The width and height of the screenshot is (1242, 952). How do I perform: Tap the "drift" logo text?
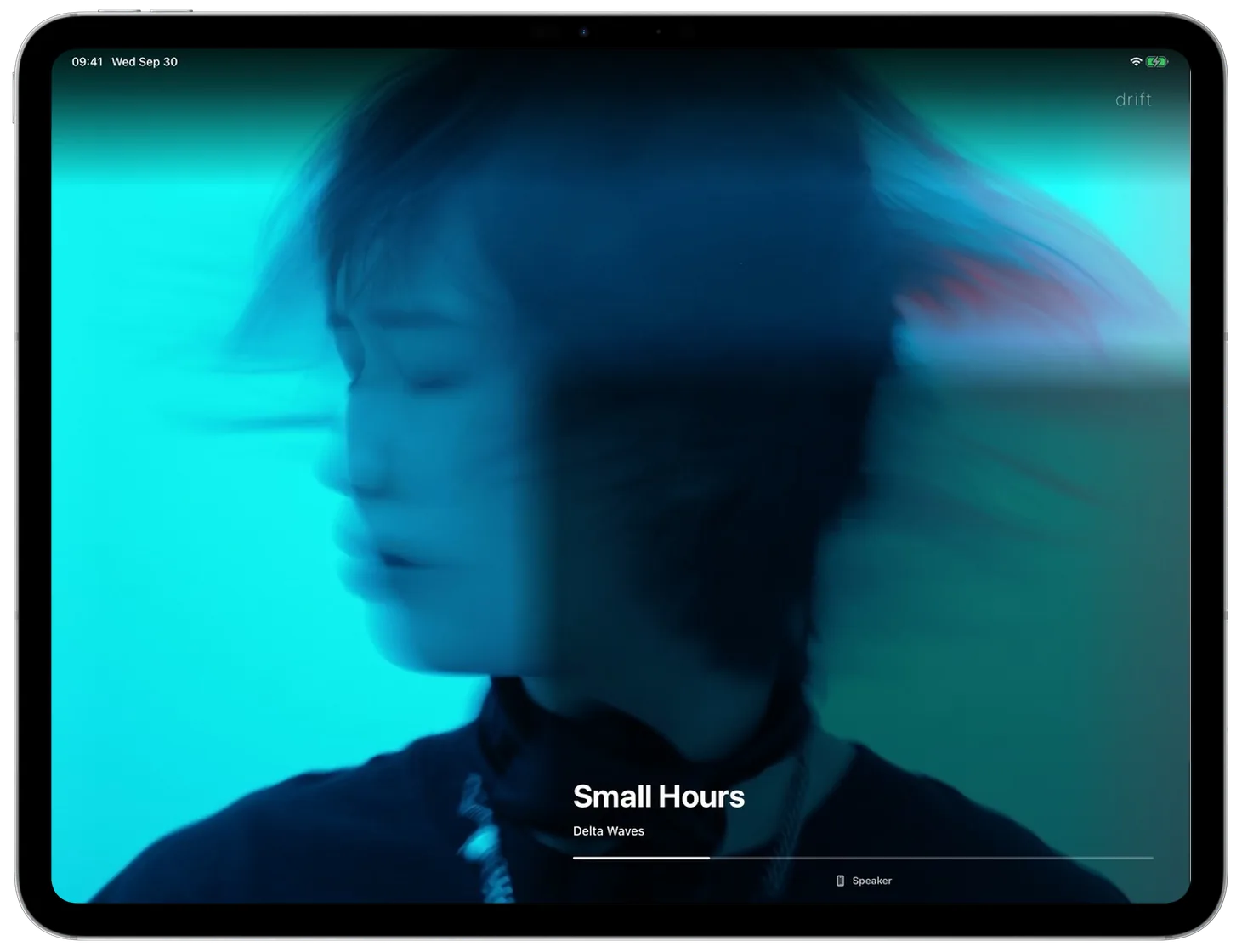(x=1133, y=99)
